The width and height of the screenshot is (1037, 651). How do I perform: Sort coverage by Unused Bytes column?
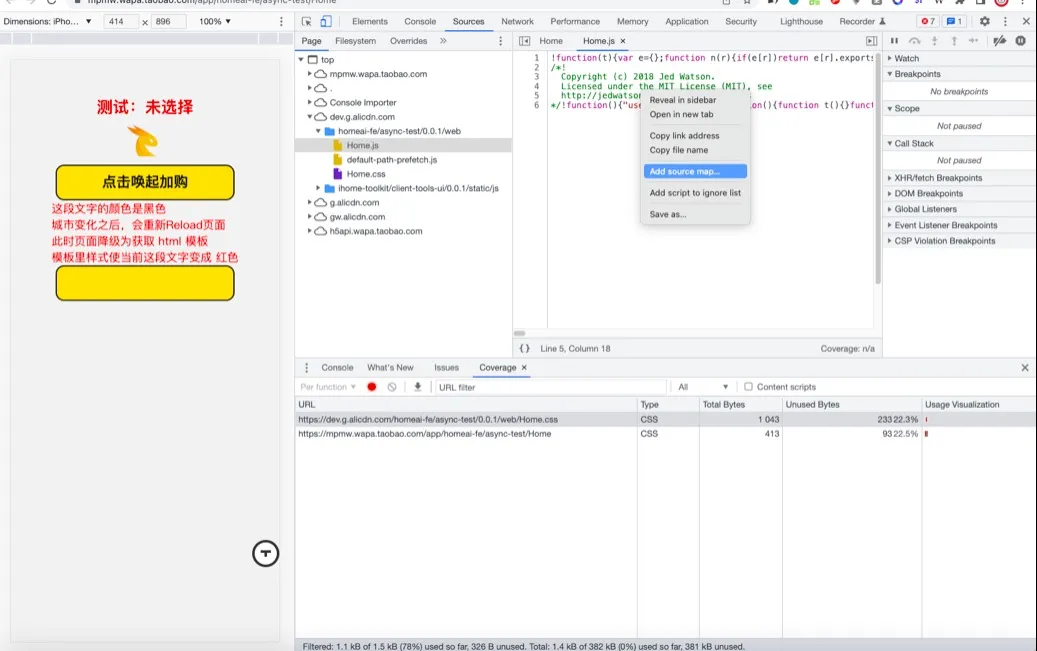pos(852,405)
